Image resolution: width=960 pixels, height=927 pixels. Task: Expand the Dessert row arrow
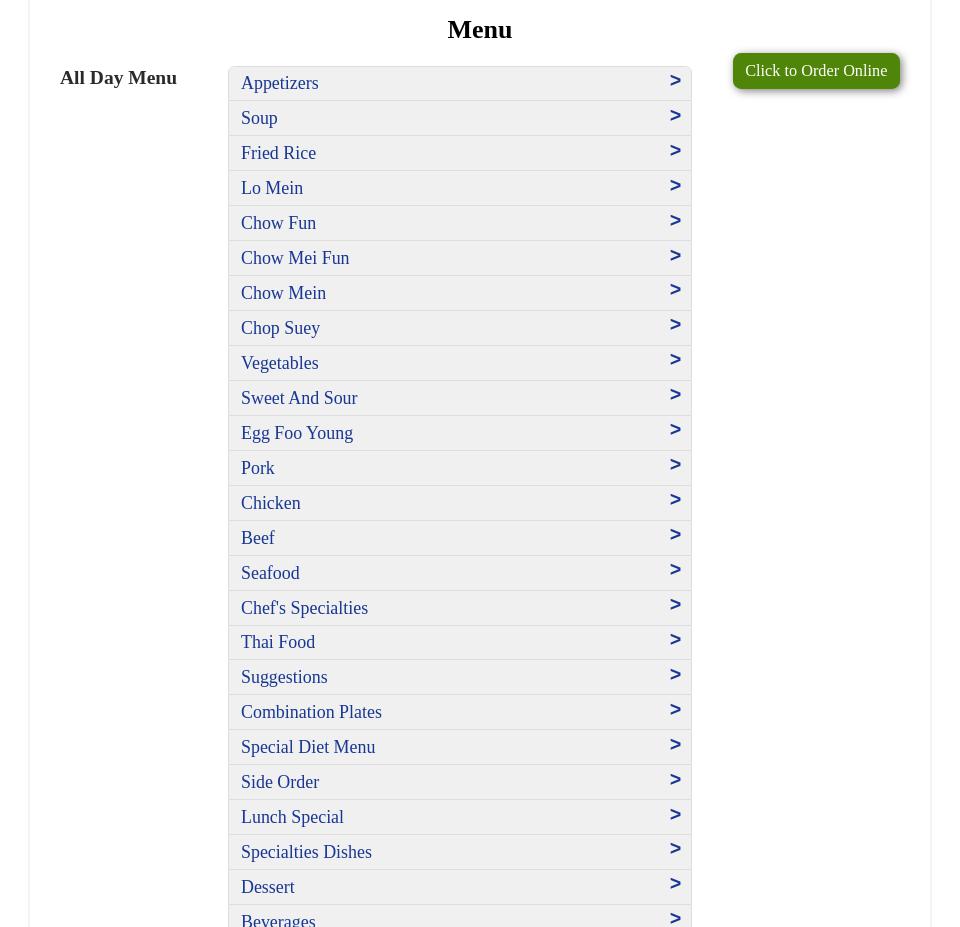pos(675,884)
